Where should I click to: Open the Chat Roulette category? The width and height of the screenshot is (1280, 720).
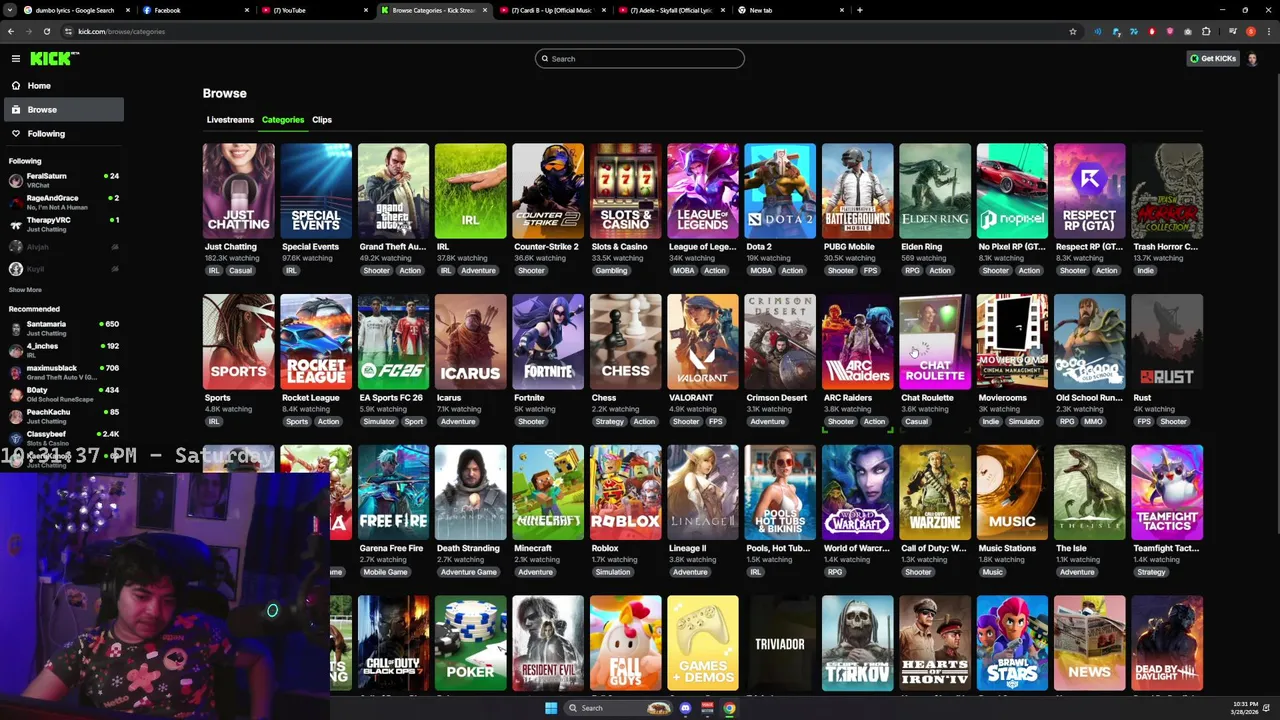tap(935, 342)
